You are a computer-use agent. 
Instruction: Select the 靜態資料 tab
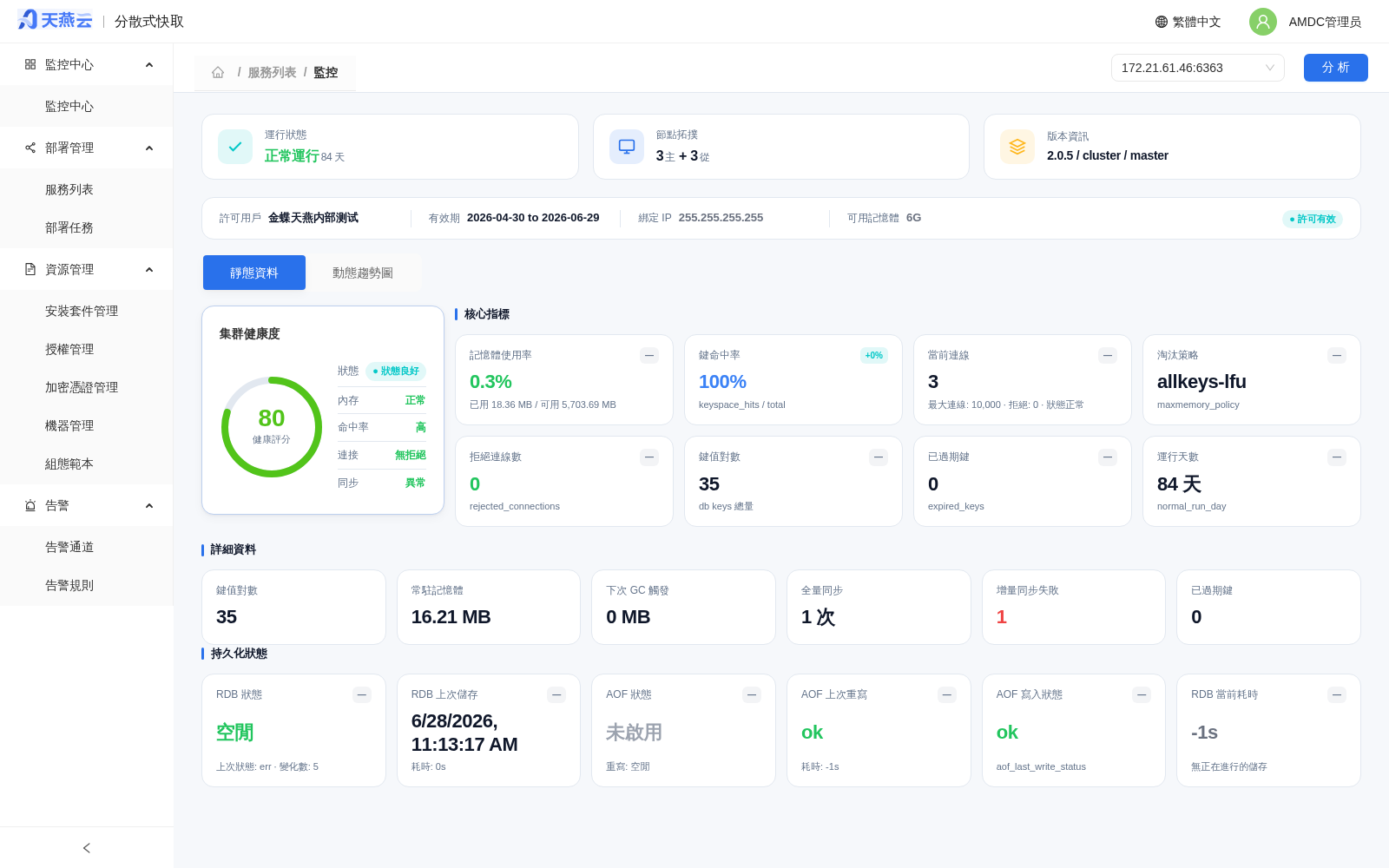[254, 273]
